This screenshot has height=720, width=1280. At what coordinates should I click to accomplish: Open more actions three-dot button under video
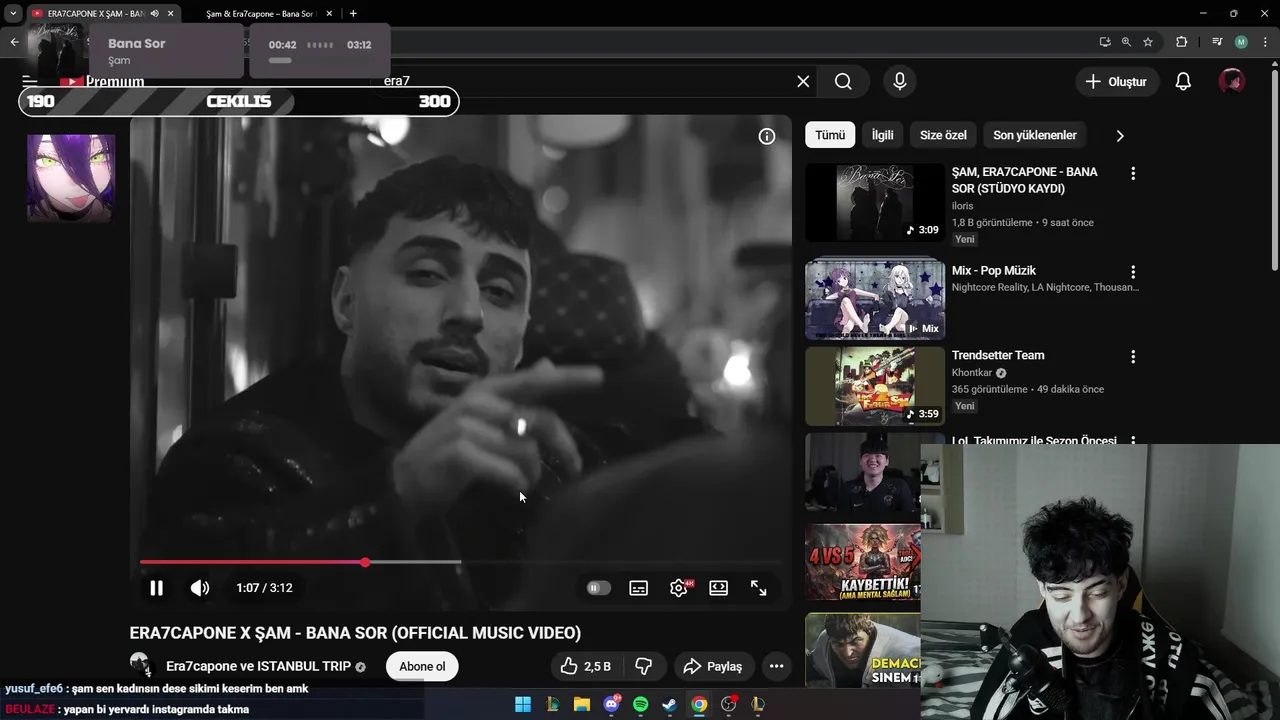tap(776, 666)
